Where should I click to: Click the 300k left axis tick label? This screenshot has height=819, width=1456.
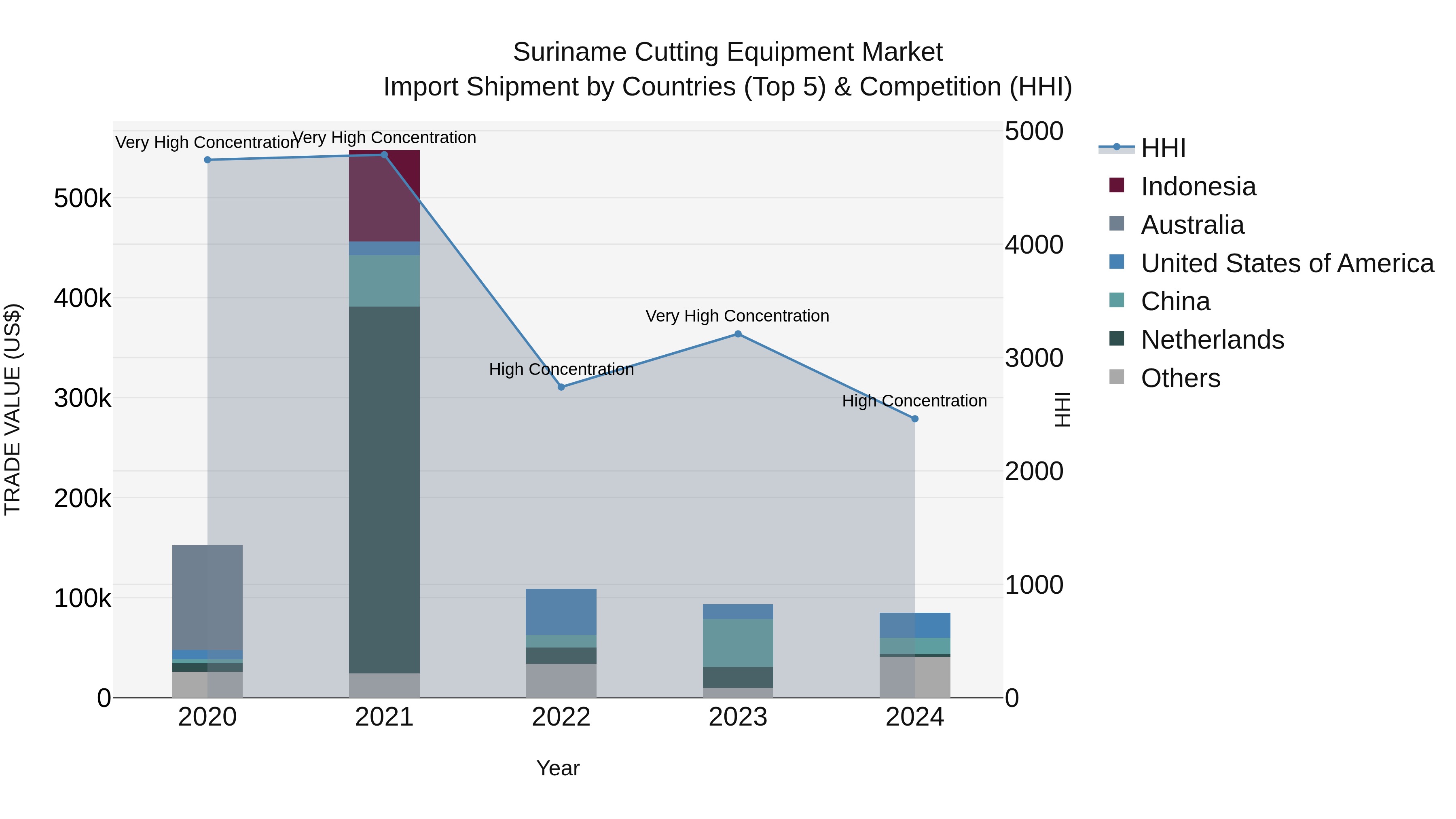(x=83, y=398)
